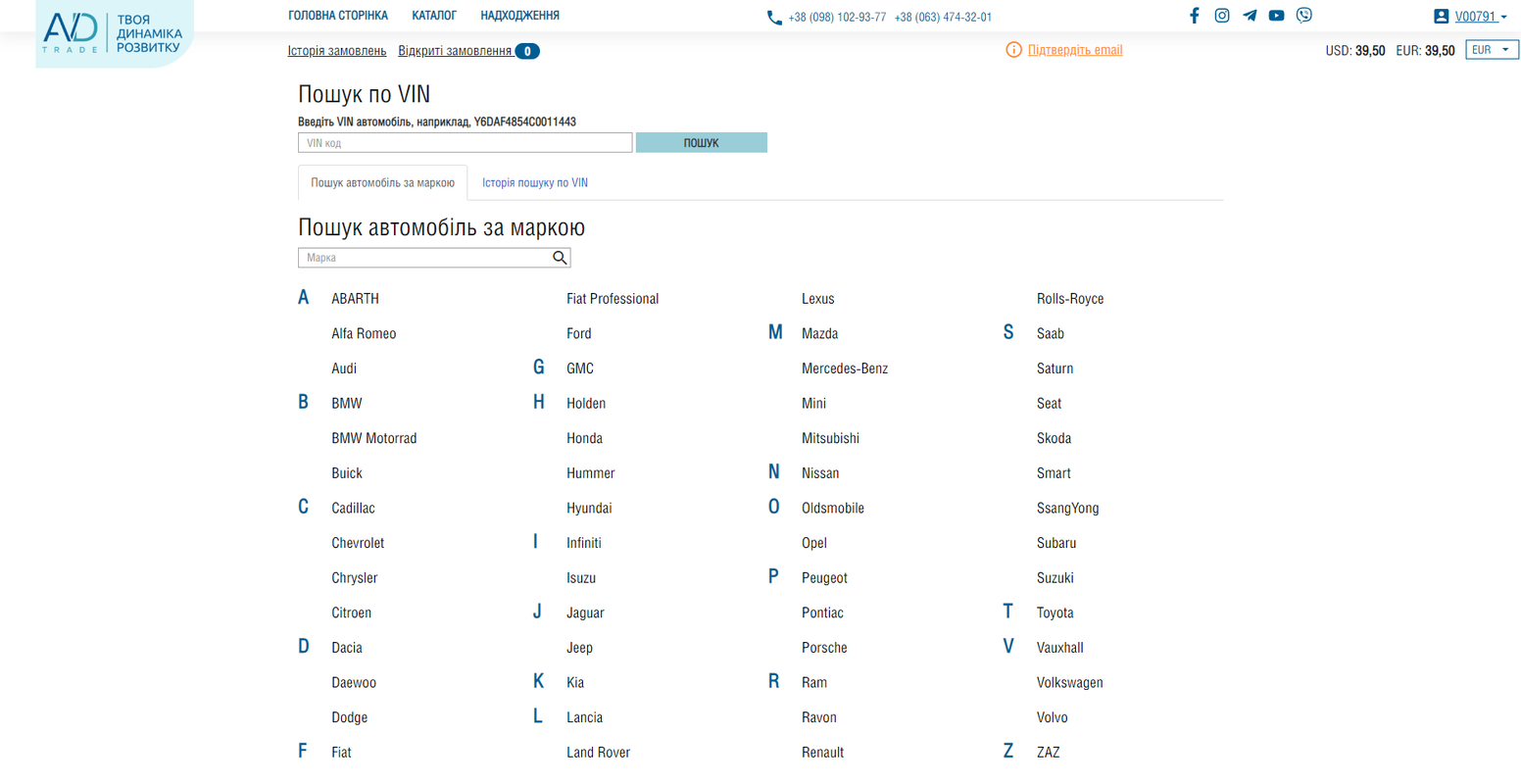This screenshot has width=1521, height=784.
Task: Choose the BMW brand
Action: (347, 404)
